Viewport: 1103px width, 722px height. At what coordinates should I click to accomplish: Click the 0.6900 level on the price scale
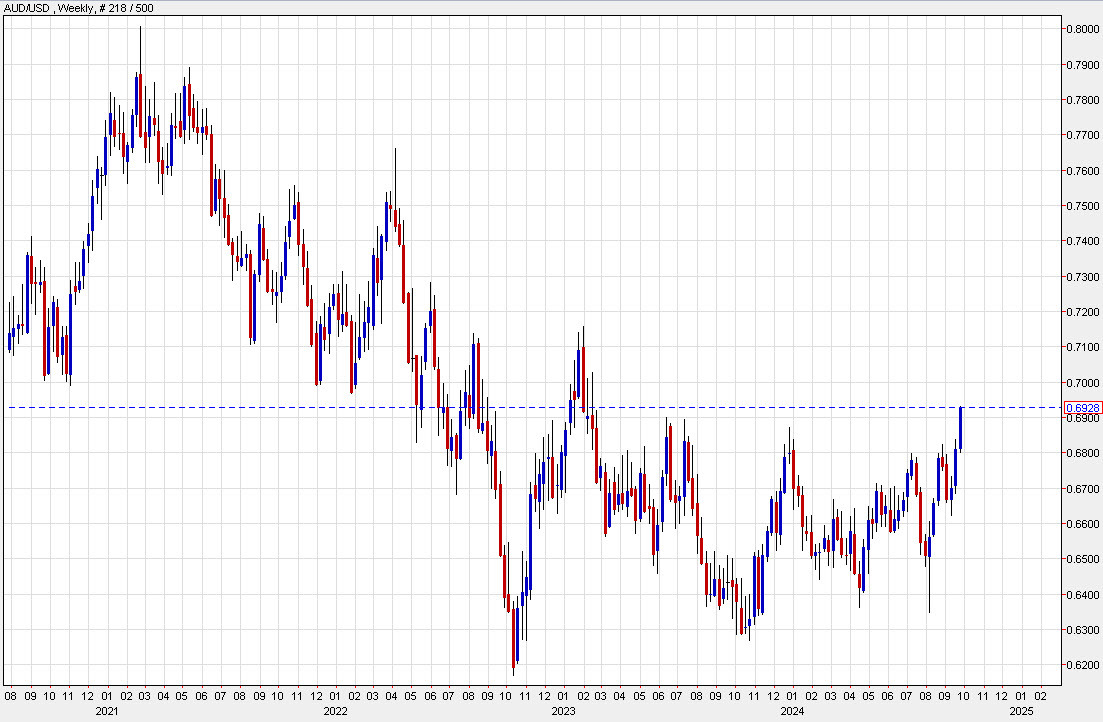click(x=1081, y=417)
